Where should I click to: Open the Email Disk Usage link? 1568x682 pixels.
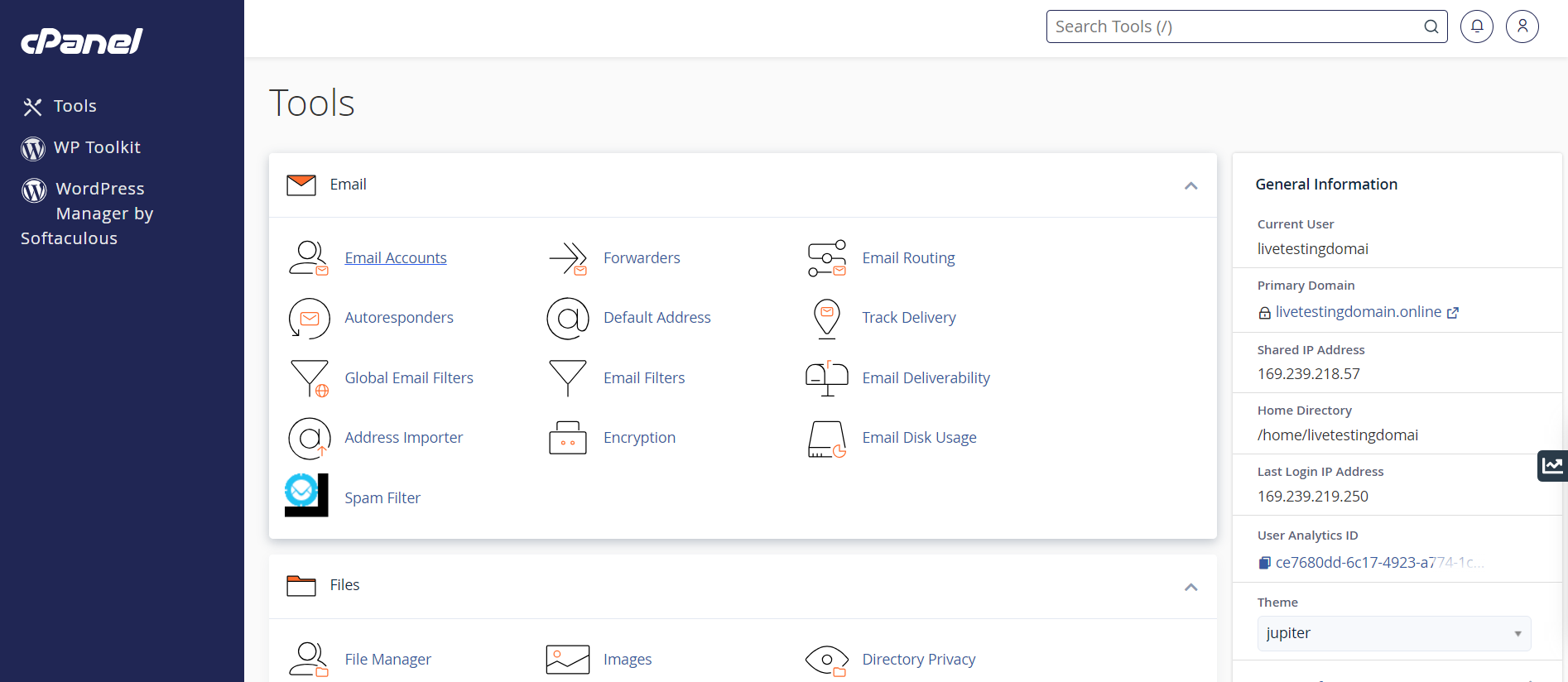point(919,438)
